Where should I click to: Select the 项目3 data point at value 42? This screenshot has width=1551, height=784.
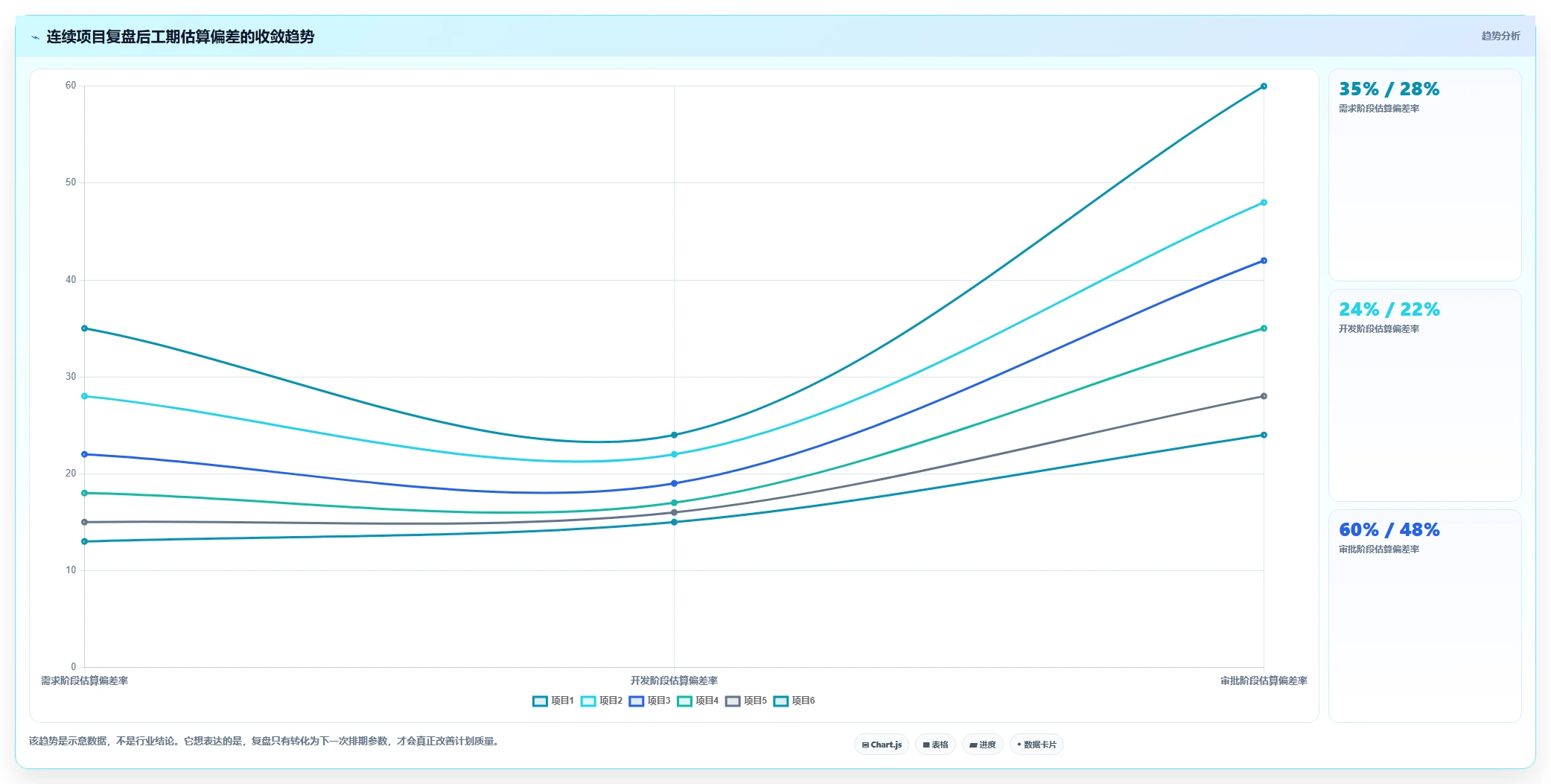1264,261
